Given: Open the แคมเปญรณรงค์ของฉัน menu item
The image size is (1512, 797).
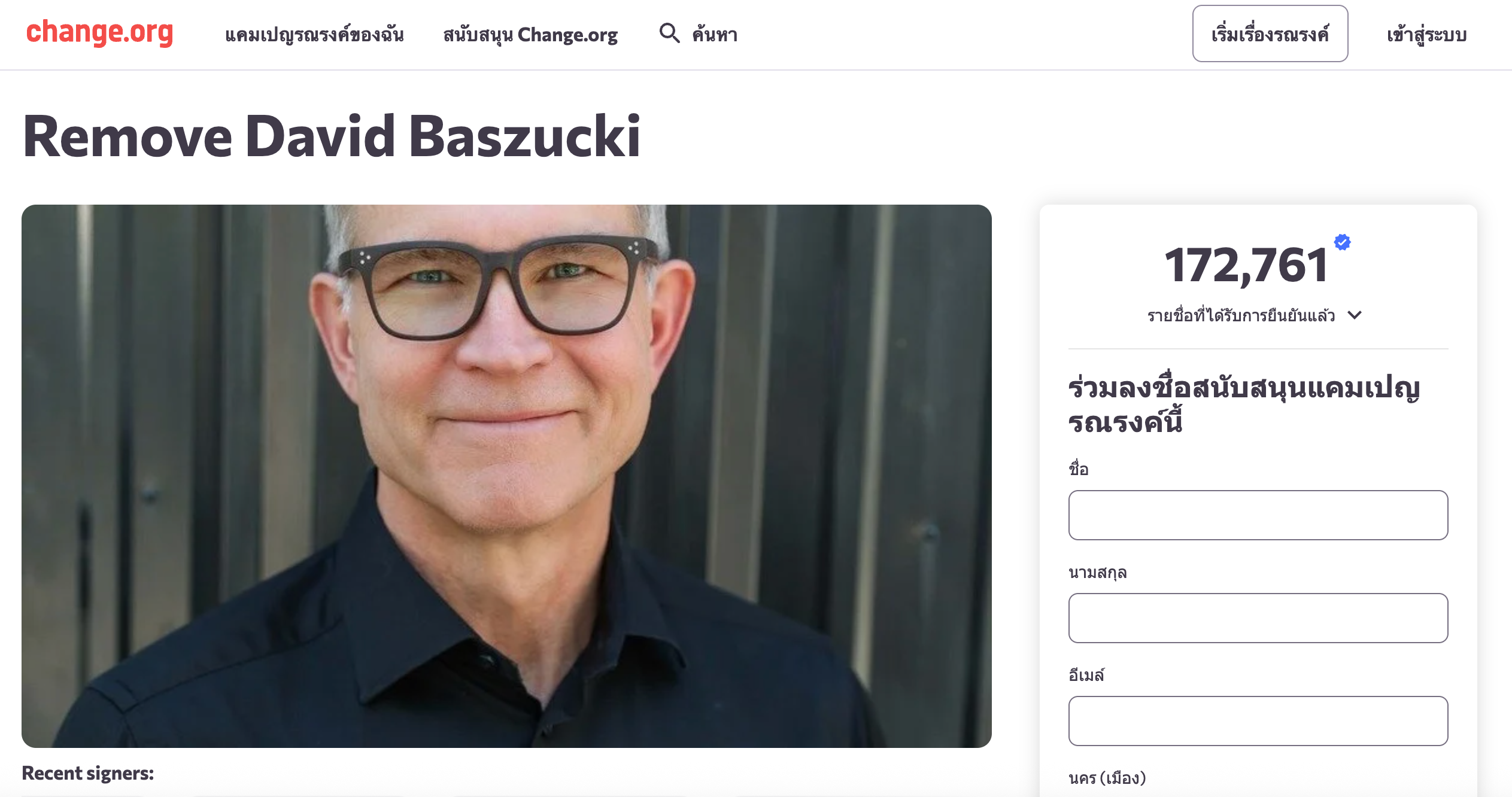Looking at the screenshot, I should pyautogui.click(x=314, y=34).
